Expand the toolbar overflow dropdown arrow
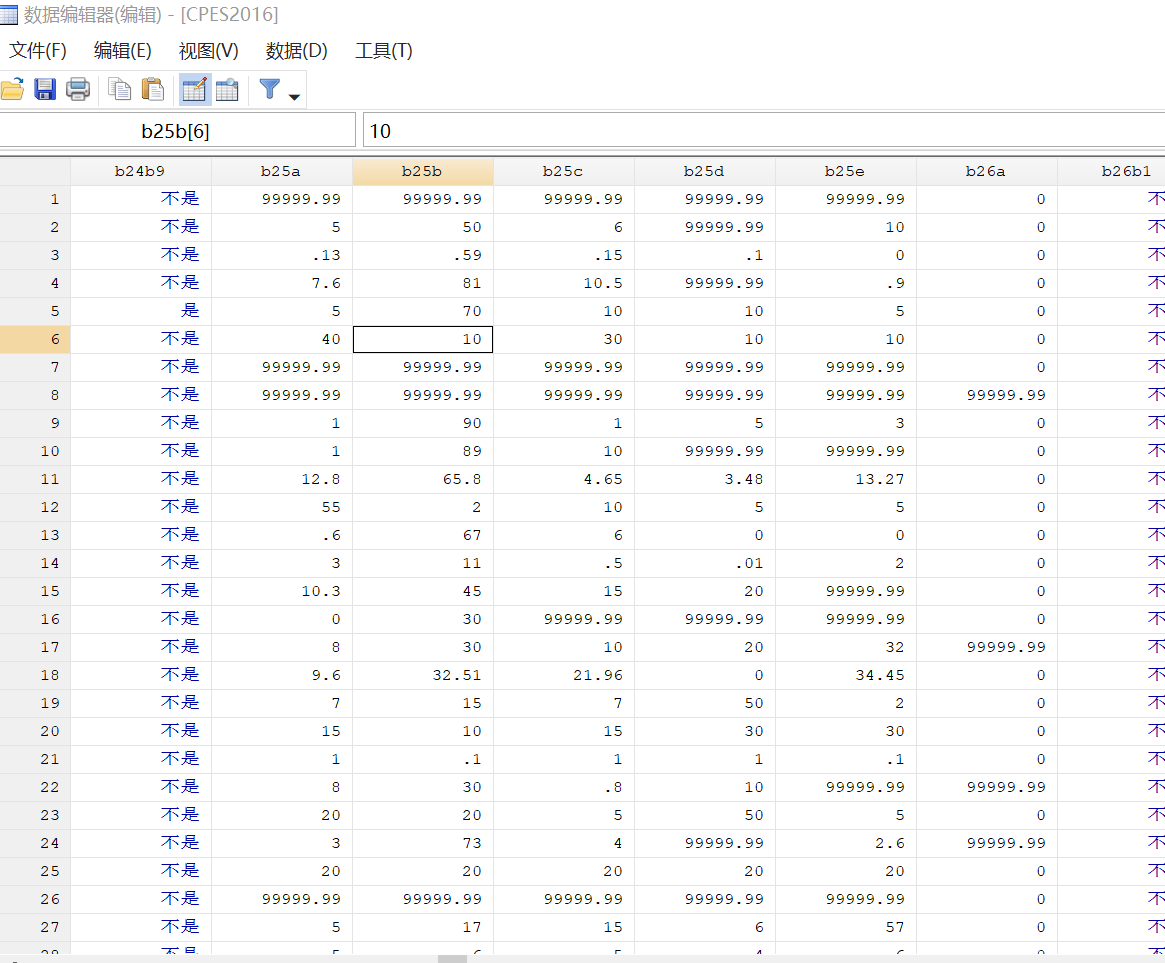This screenshot has height=963, width=1165. click(x=294, y=97)
